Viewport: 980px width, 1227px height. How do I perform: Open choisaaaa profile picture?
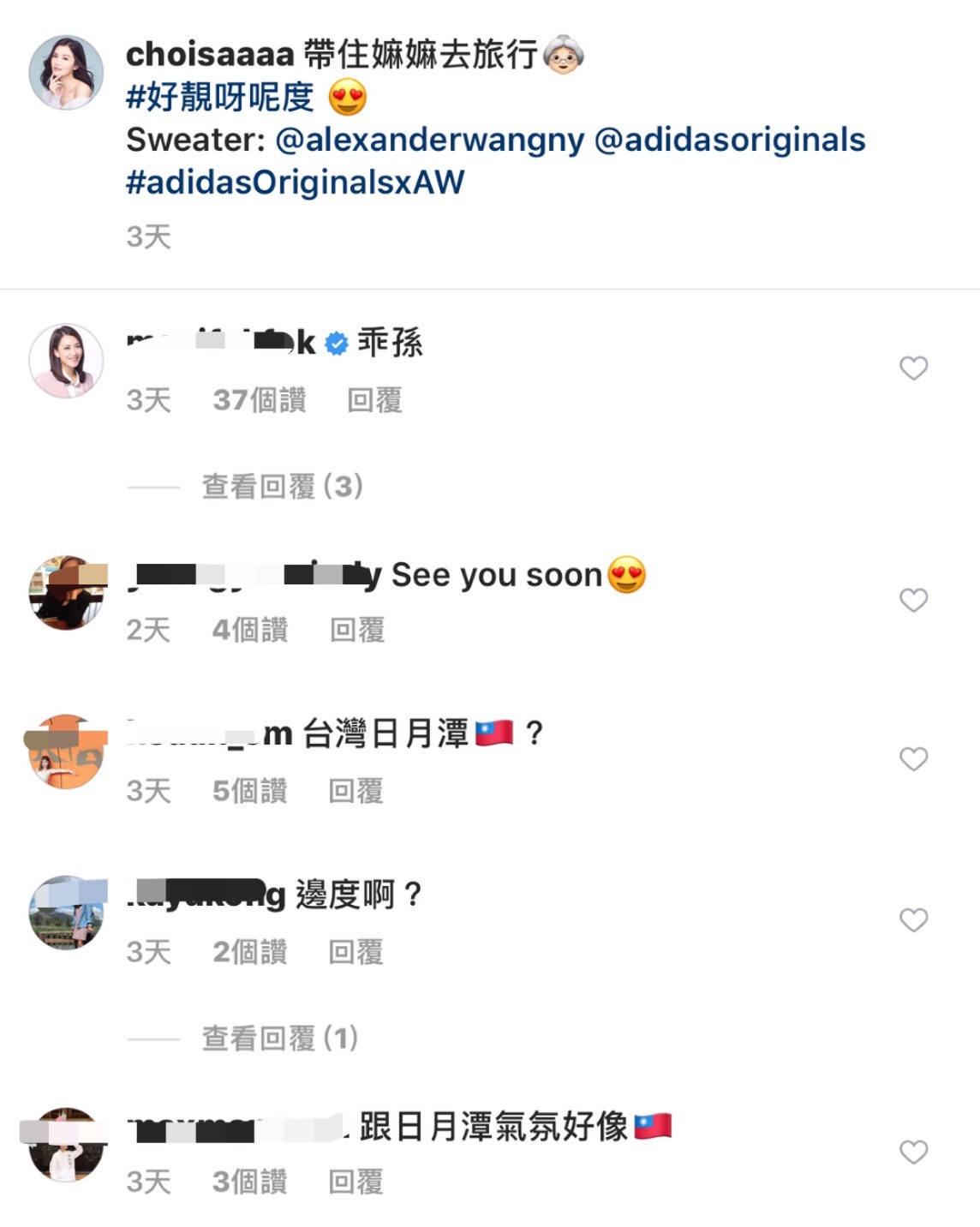pos(66,73)
